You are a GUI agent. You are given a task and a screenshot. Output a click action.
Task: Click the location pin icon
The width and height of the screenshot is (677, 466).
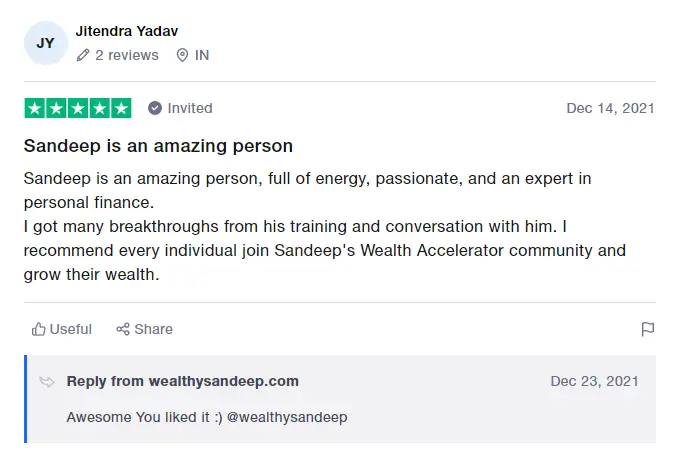[x=182, y=56]
